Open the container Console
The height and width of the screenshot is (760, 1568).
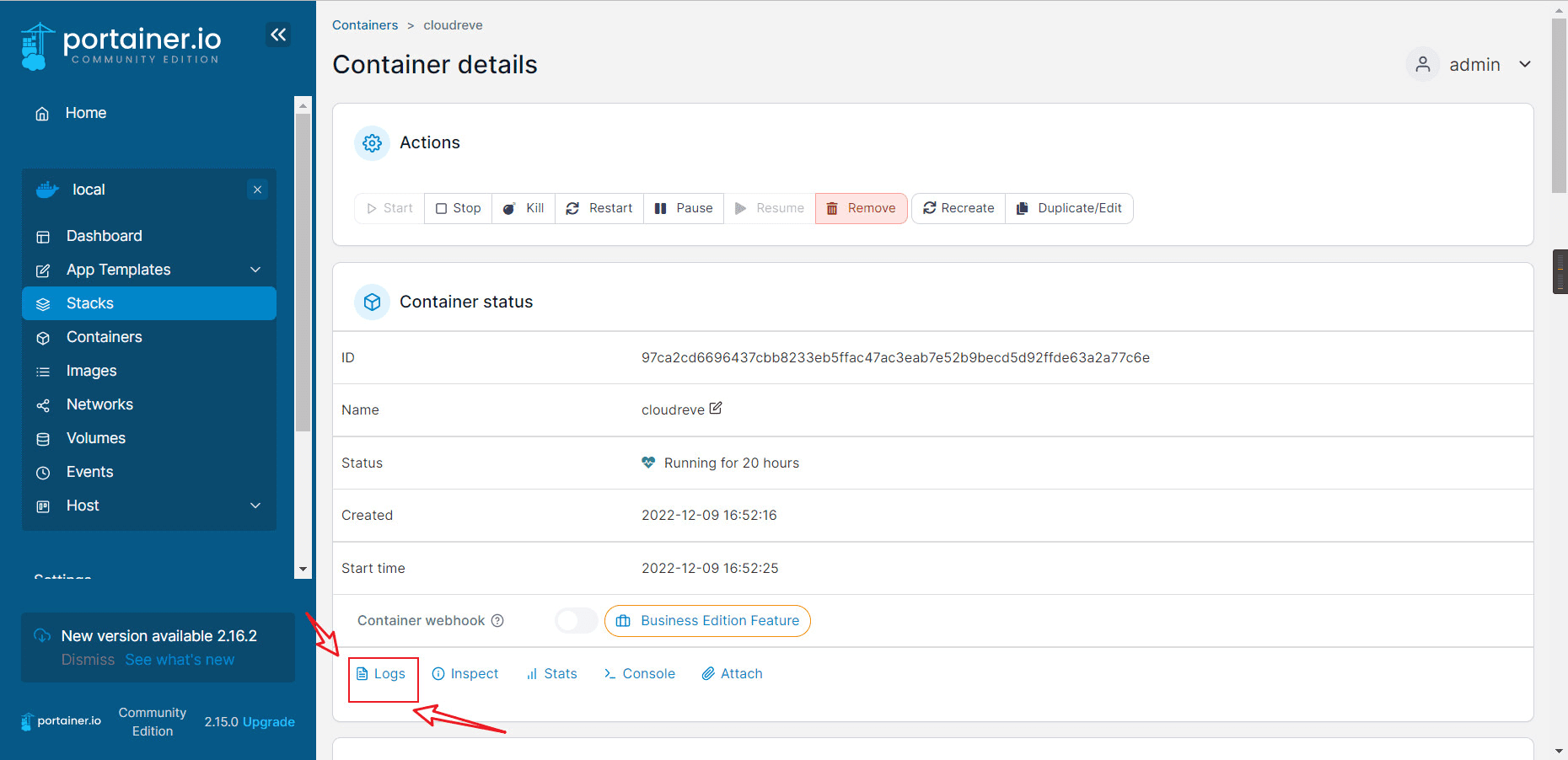[640, 674]
